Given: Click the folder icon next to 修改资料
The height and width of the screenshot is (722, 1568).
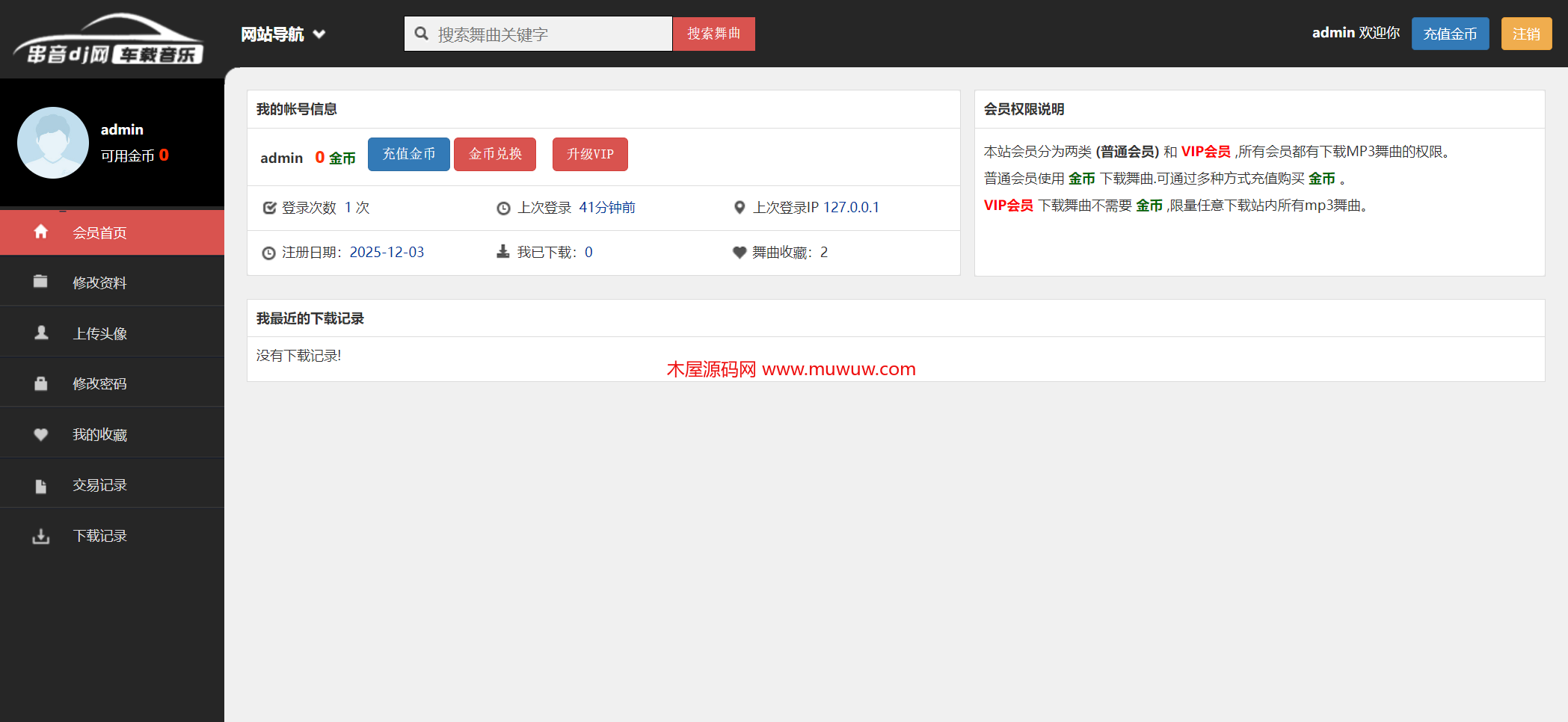Looking at the screenshot, I should point(41,282).
